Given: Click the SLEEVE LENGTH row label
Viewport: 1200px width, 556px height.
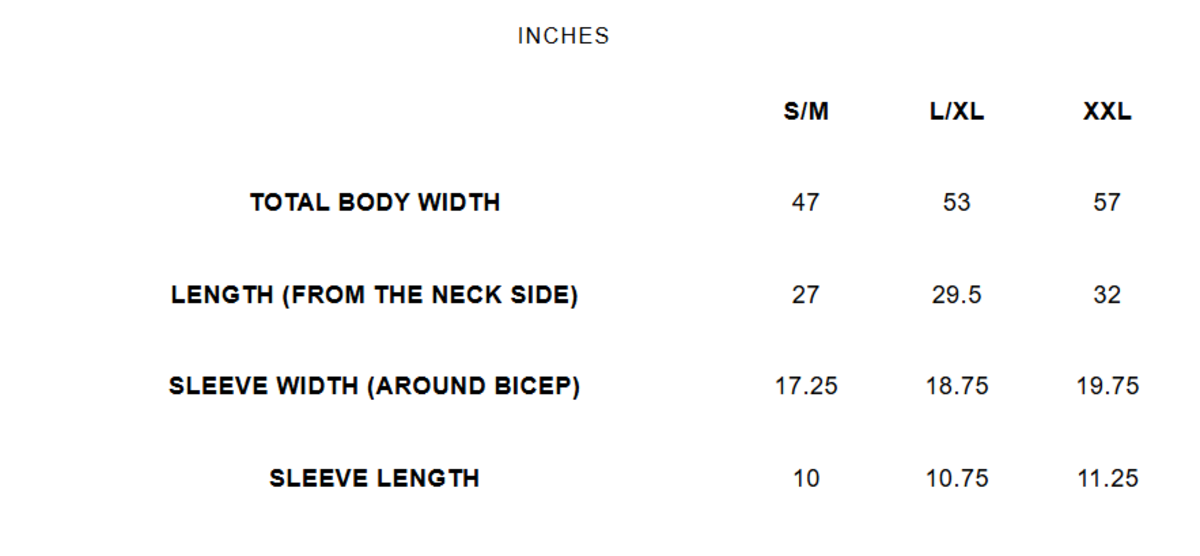Looking at the screenshot, I should pyautogui.click(x=375, y=478).
